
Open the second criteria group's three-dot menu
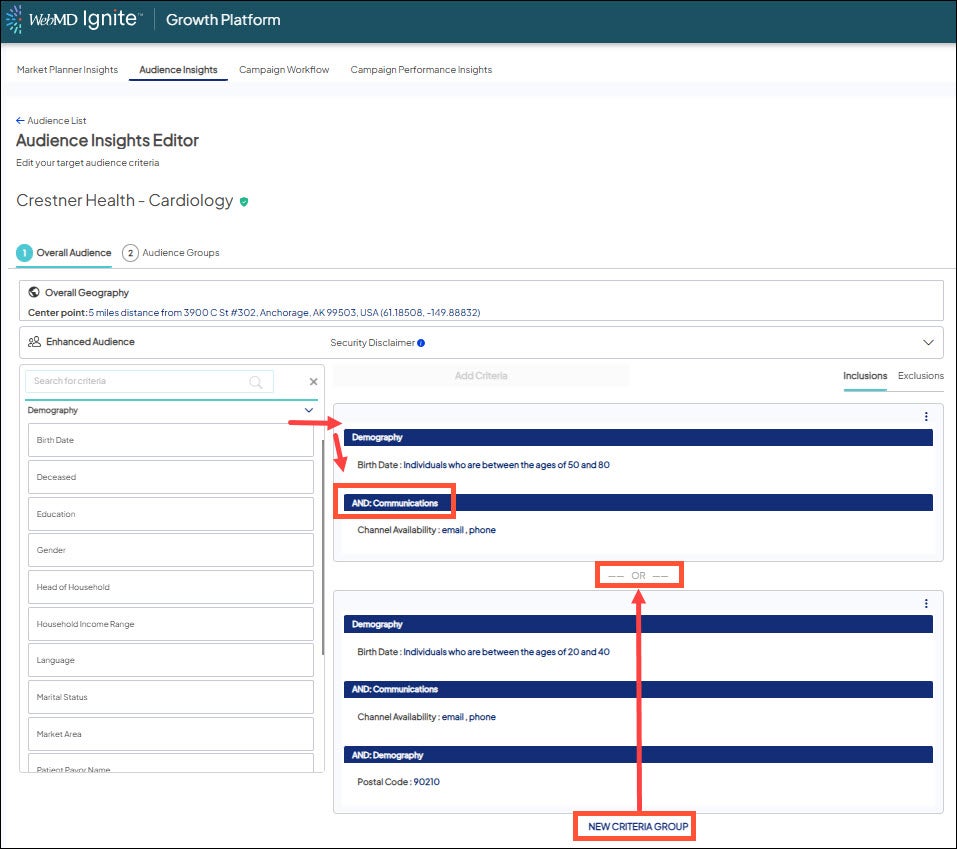[x=926, y=603]
